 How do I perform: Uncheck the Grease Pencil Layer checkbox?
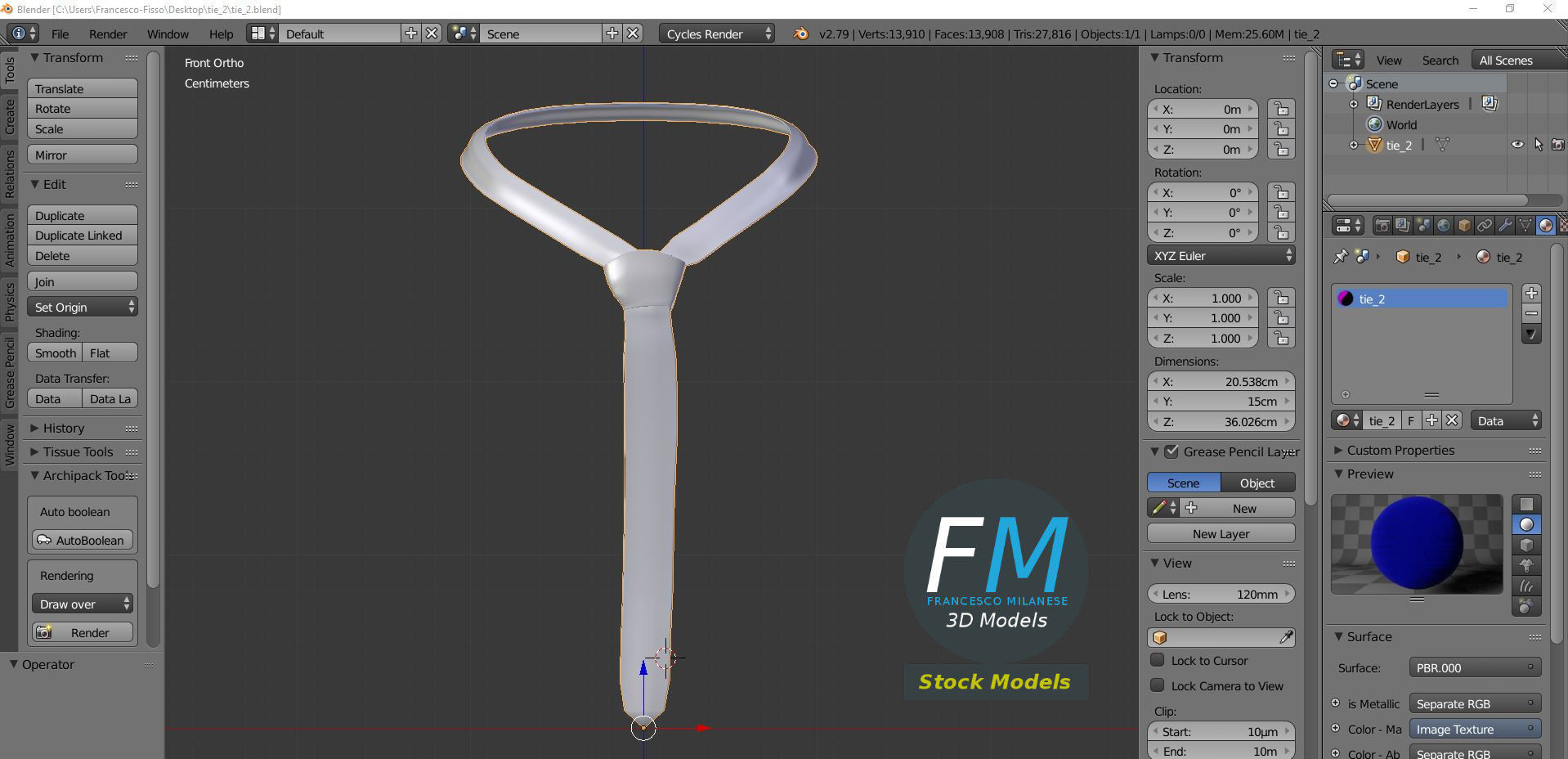(x=1172, y=451)
